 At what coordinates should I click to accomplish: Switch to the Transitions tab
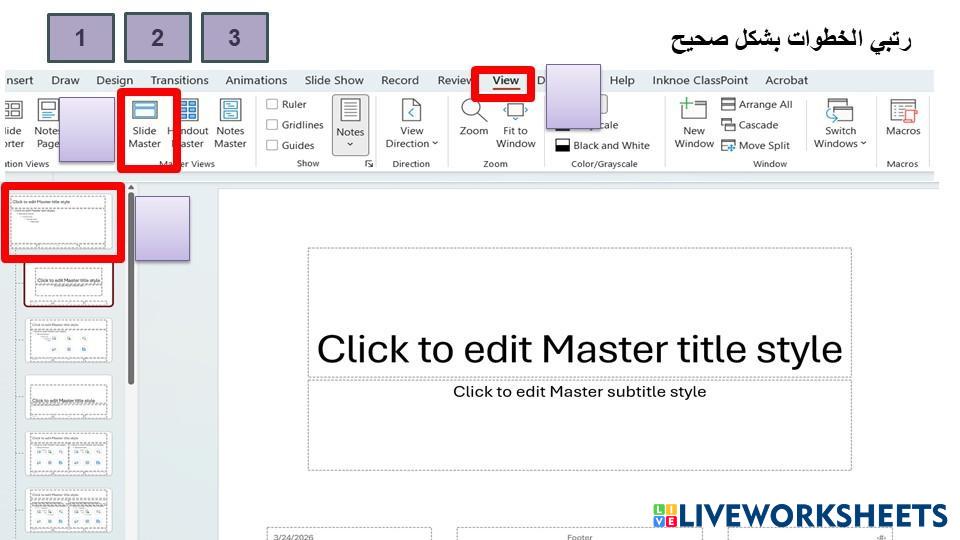179,80
